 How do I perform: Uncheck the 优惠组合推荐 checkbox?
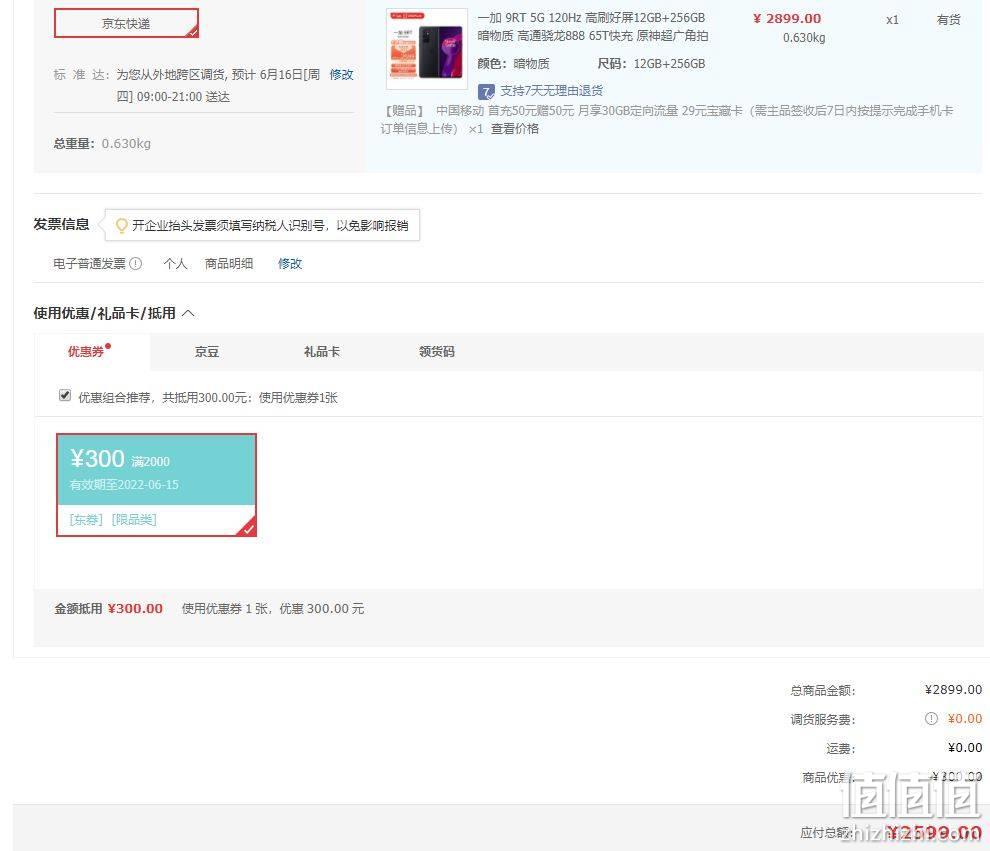(x=64, y=395)
